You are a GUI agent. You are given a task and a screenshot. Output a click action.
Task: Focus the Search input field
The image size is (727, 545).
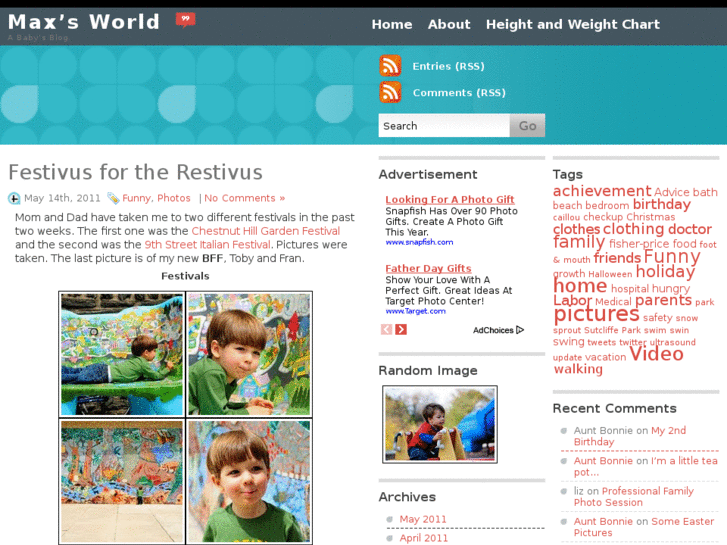[444, 126]
